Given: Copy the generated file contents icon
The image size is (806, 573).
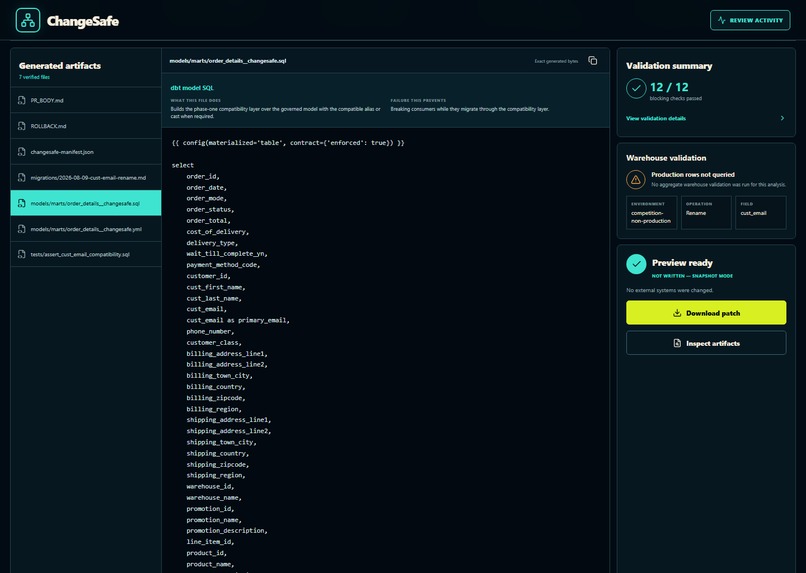Looking at the screenshot, I should pyautogui.click(x=593, y=61).
